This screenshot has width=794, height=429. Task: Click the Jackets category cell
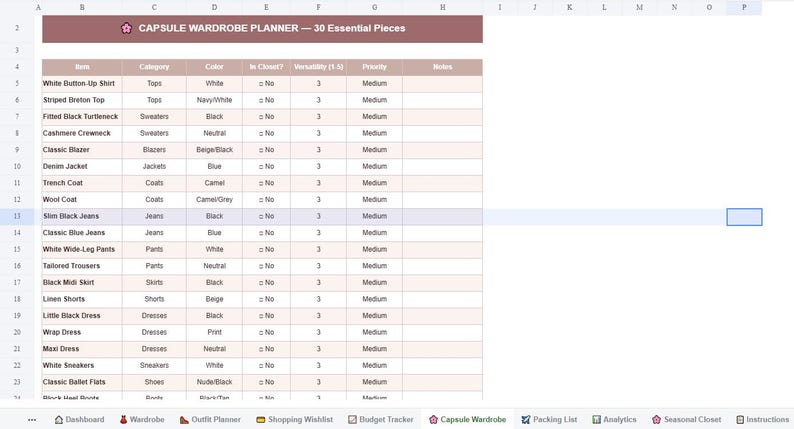click(x=154, y=167)
